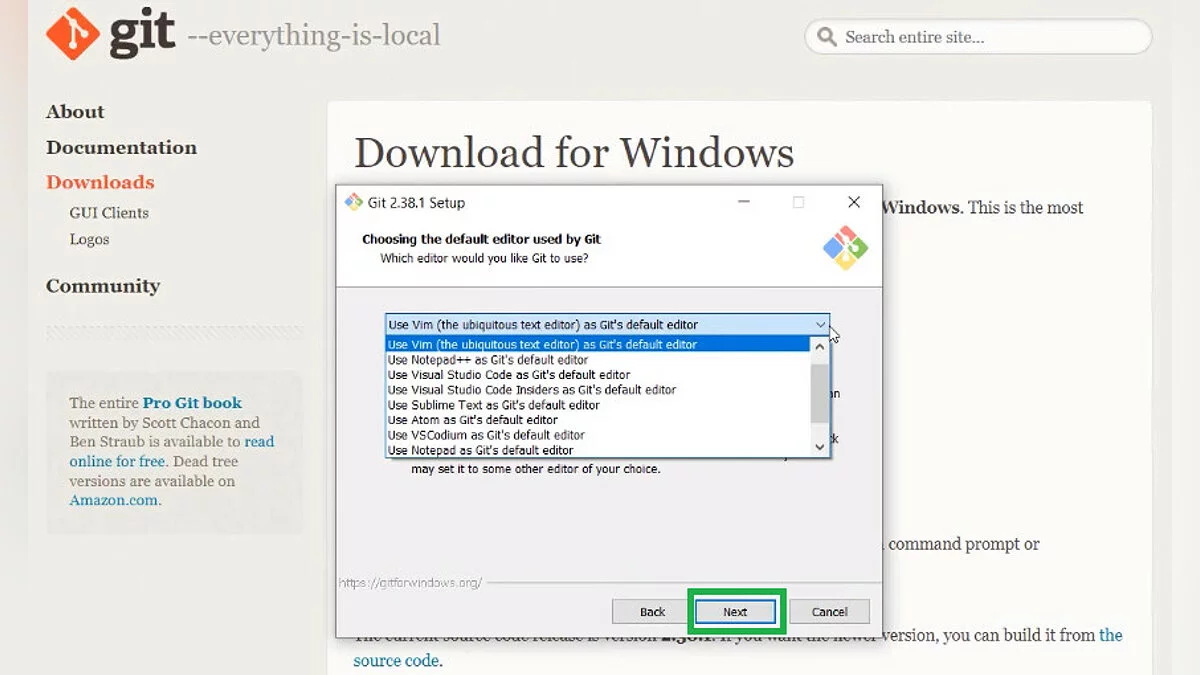Click the editor list scrollbar thumb
Screen dimensions: 1200x675
pos(820,394)
